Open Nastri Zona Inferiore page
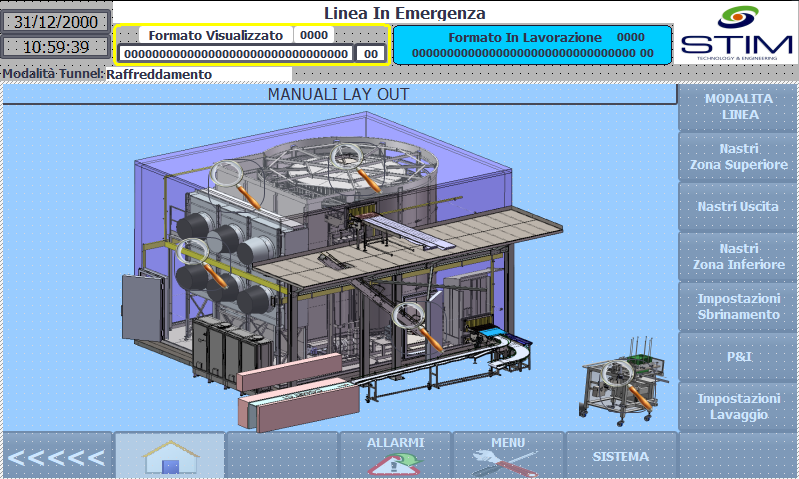The image size is (799, 479). coord(738,256)
